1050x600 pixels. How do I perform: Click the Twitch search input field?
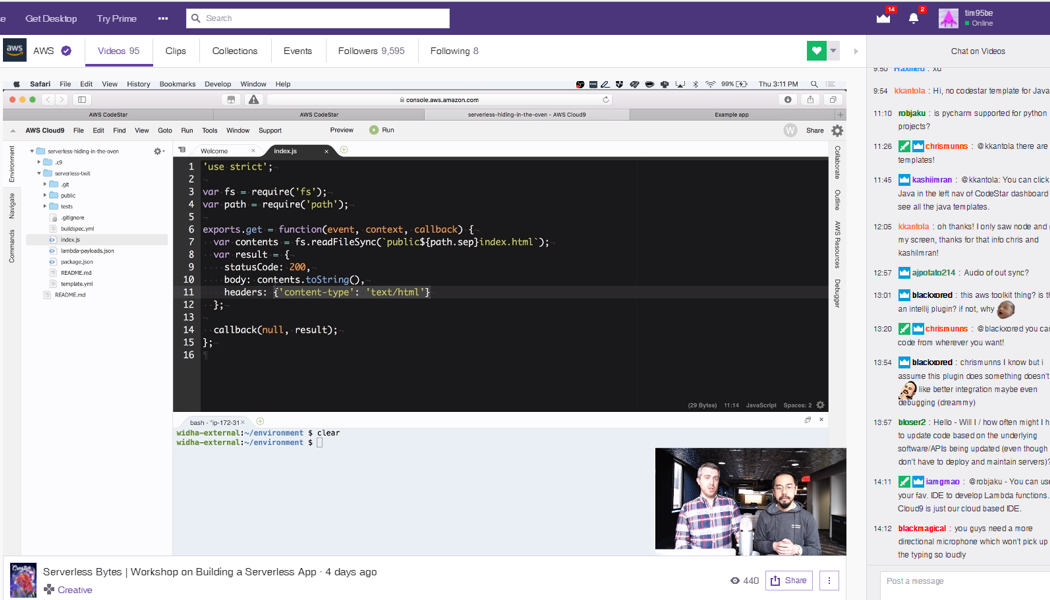pyautogui.click(x=317, y=18)
